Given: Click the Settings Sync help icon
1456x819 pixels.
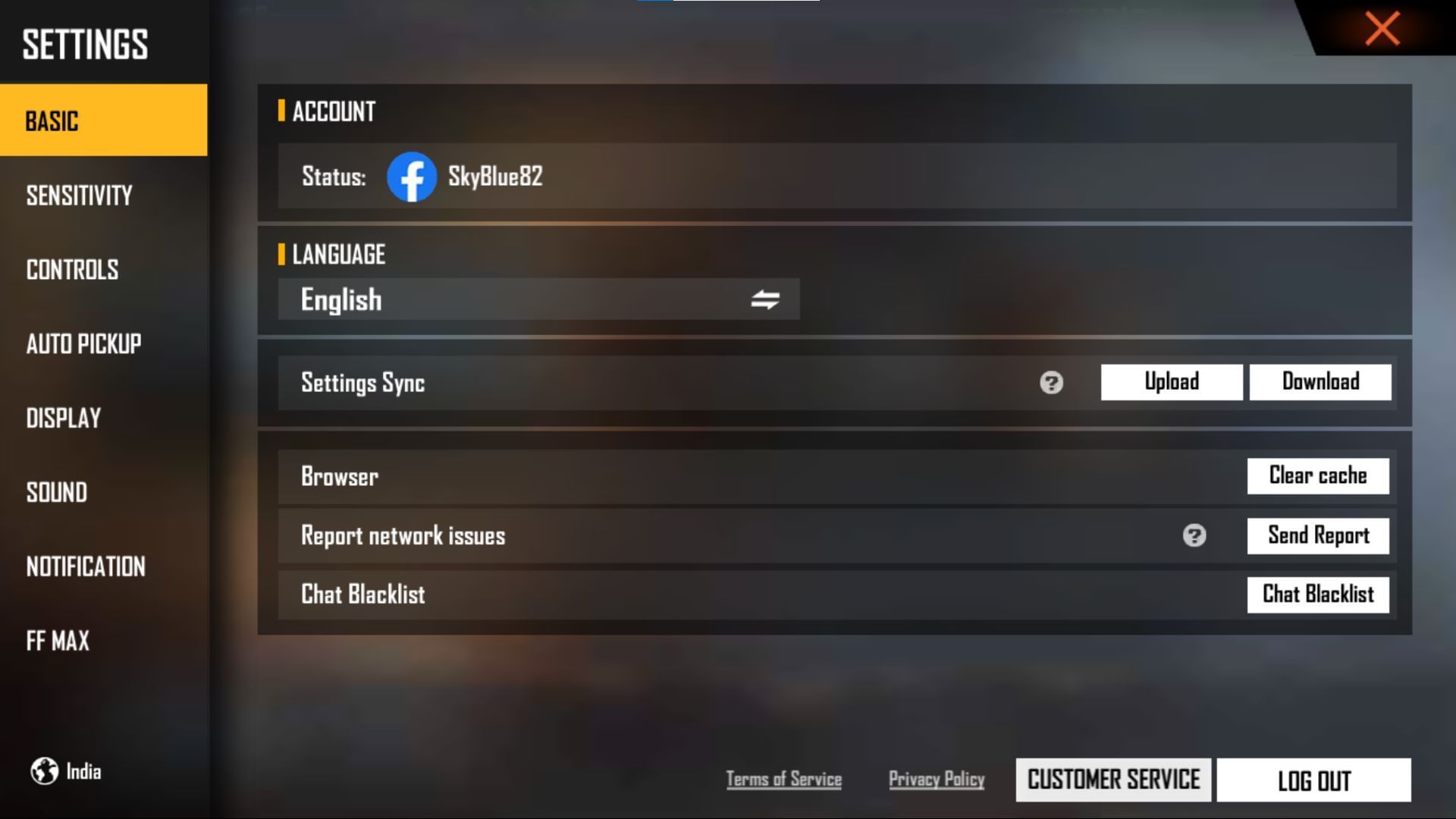Looking at the screenshot, I should pos(1051,382).
